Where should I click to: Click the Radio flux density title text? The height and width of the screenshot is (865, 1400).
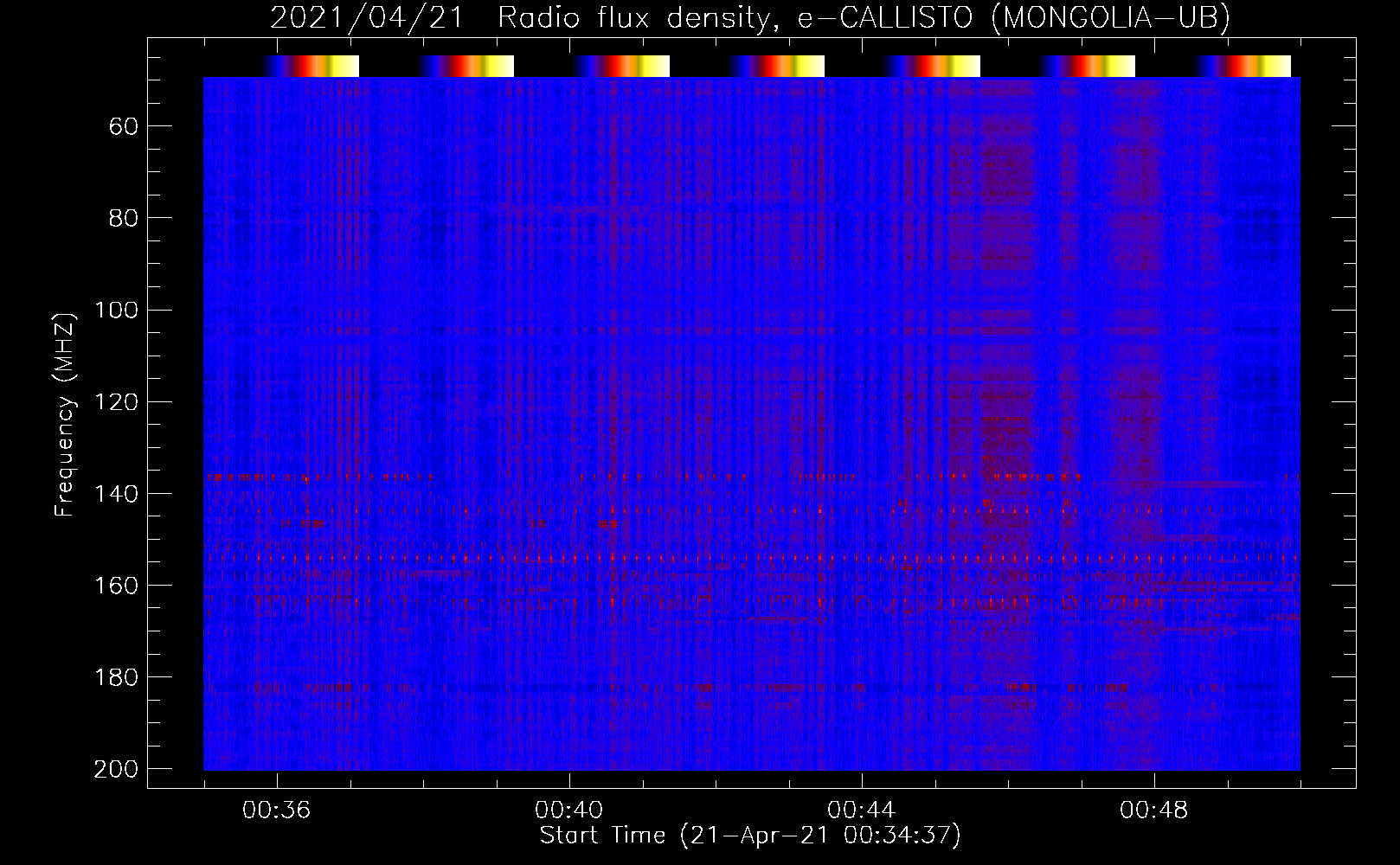coord(633,18)
